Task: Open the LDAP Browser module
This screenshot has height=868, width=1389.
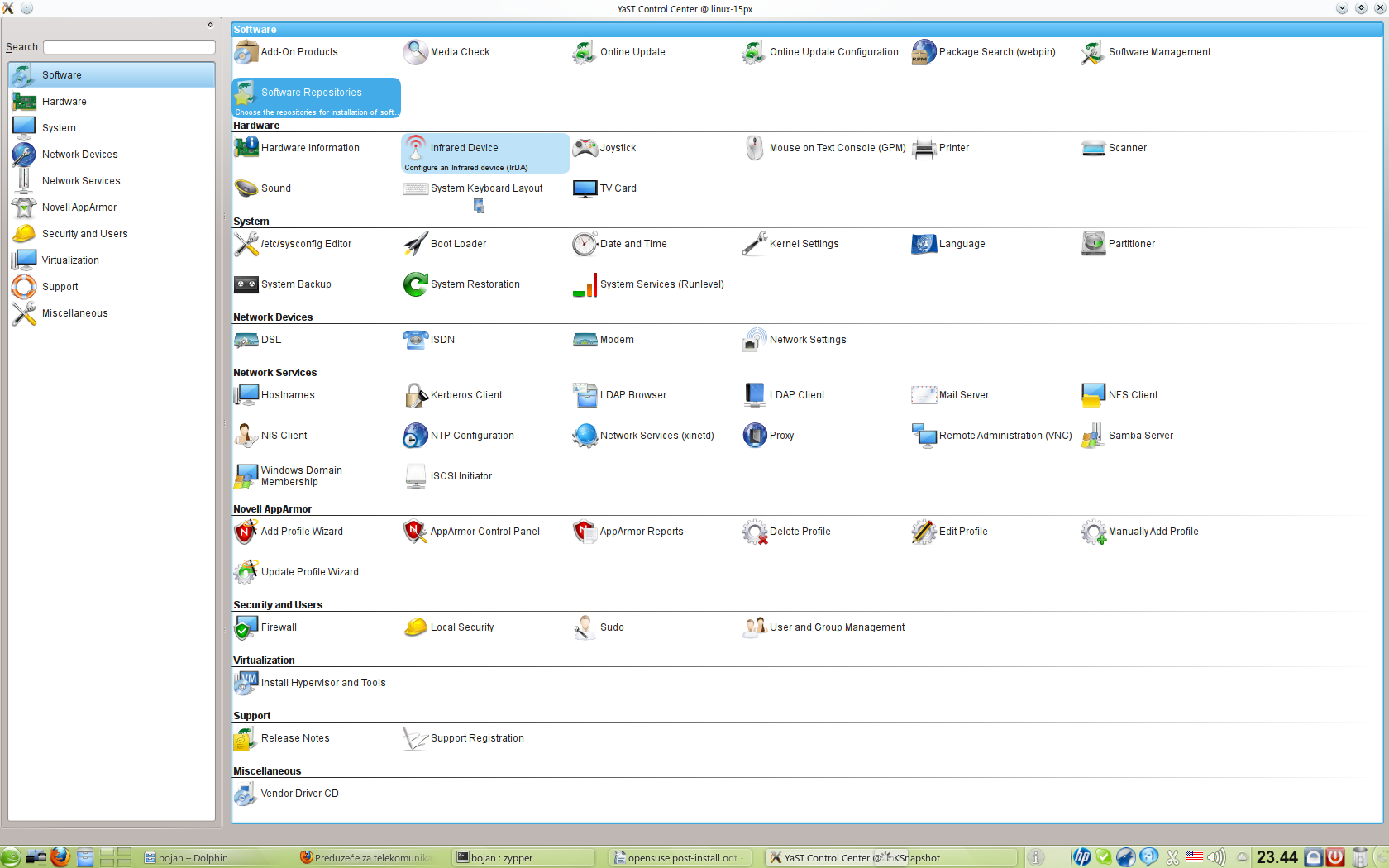Action: tap(620, 395)
